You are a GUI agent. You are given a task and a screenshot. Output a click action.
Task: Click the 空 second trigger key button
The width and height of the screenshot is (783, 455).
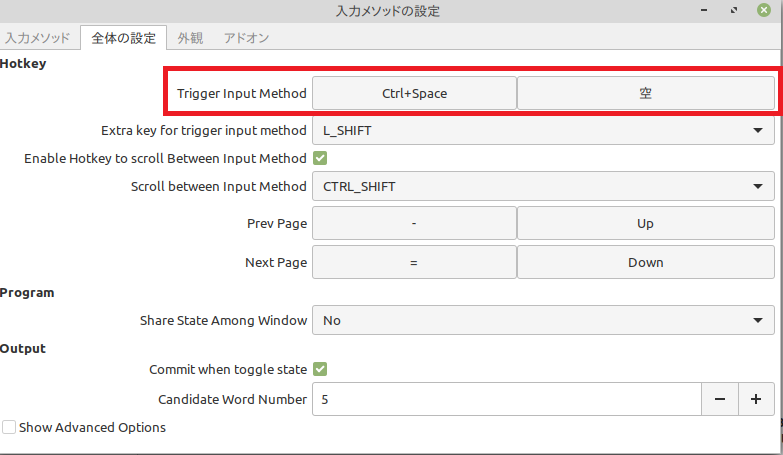point(645,93)
